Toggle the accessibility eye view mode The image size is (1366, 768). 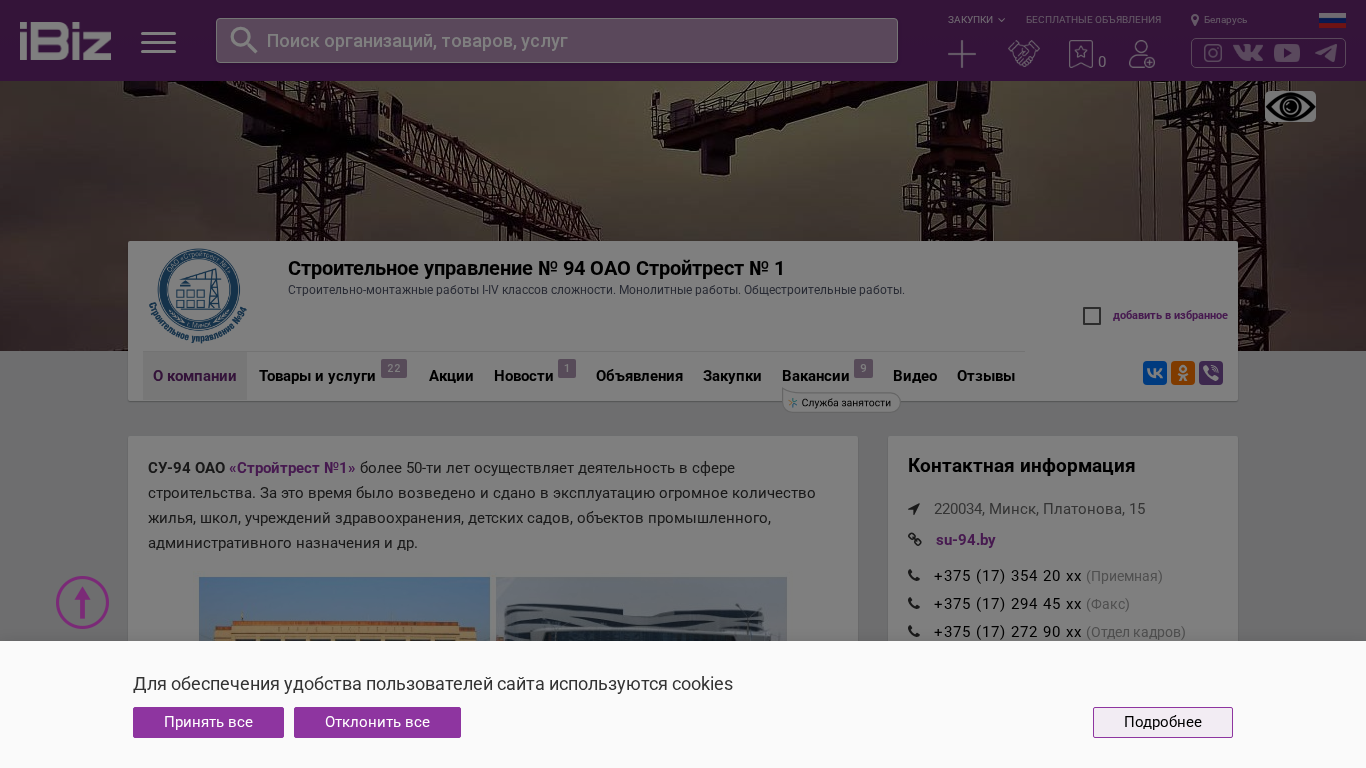1290,107
